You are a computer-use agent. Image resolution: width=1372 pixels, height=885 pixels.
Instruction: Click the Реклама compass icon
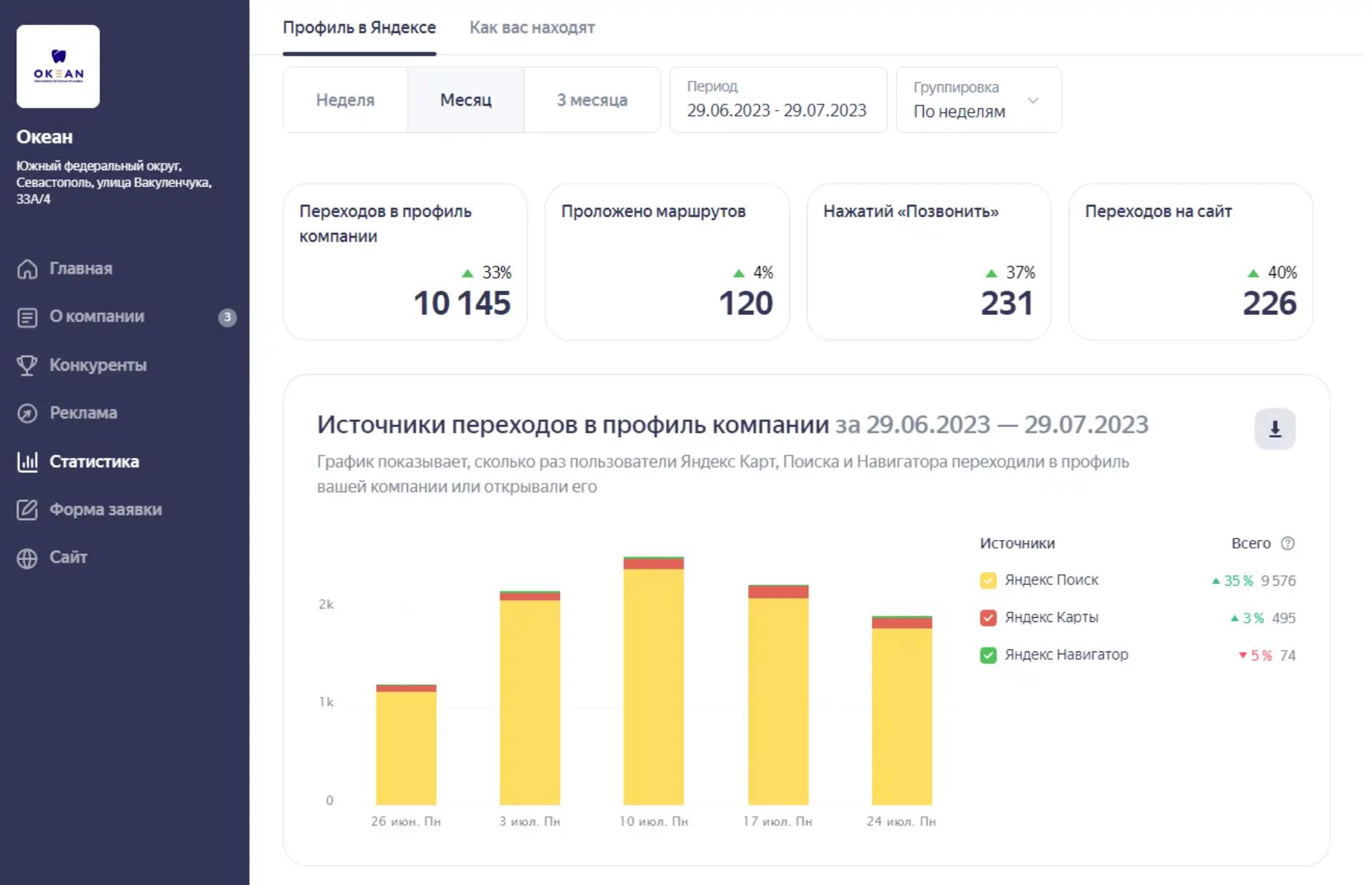[27, 413]
